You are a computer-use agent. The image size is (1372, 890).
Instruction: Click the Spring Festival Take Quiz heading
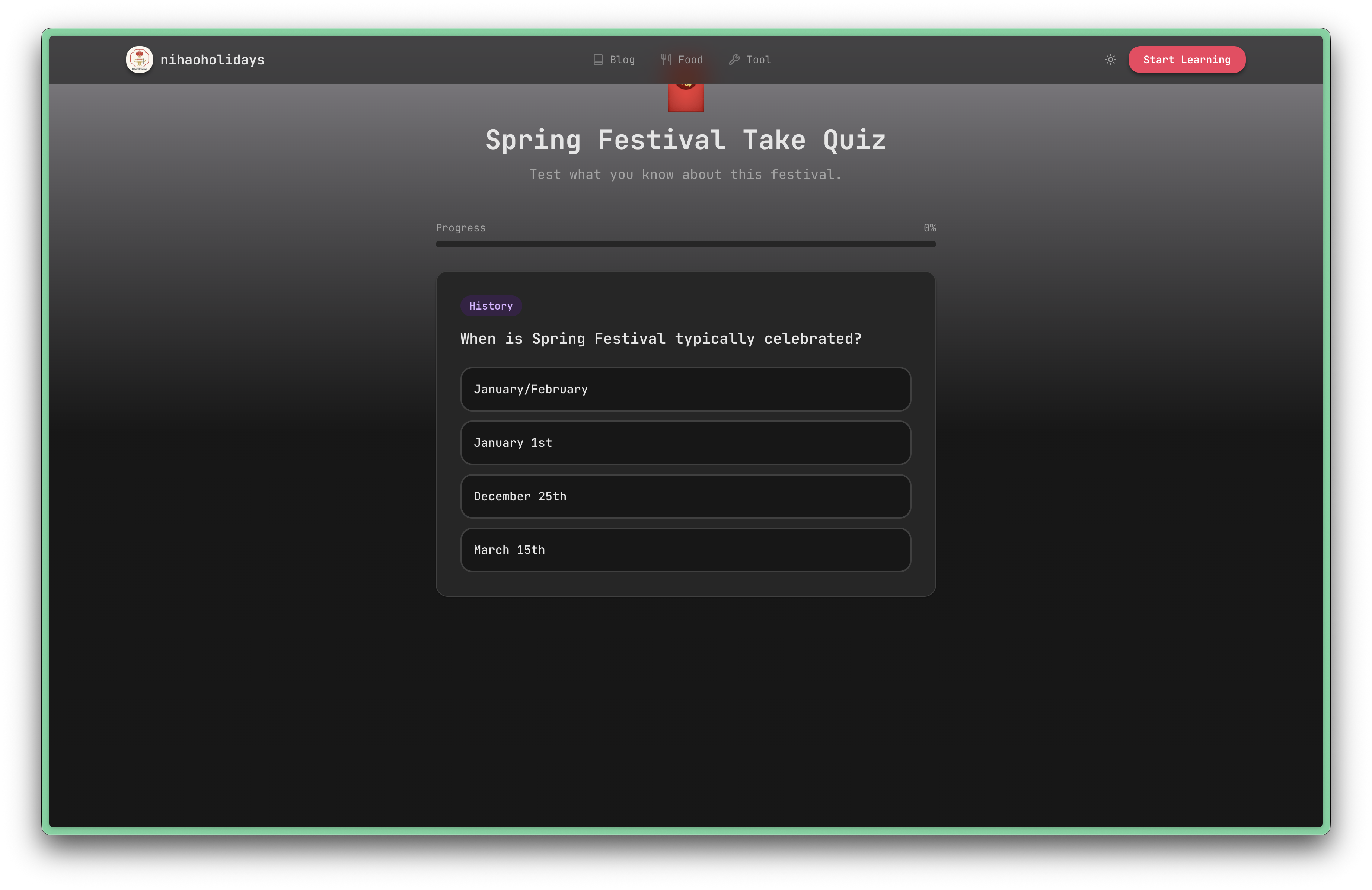click(x=685, y=140)
